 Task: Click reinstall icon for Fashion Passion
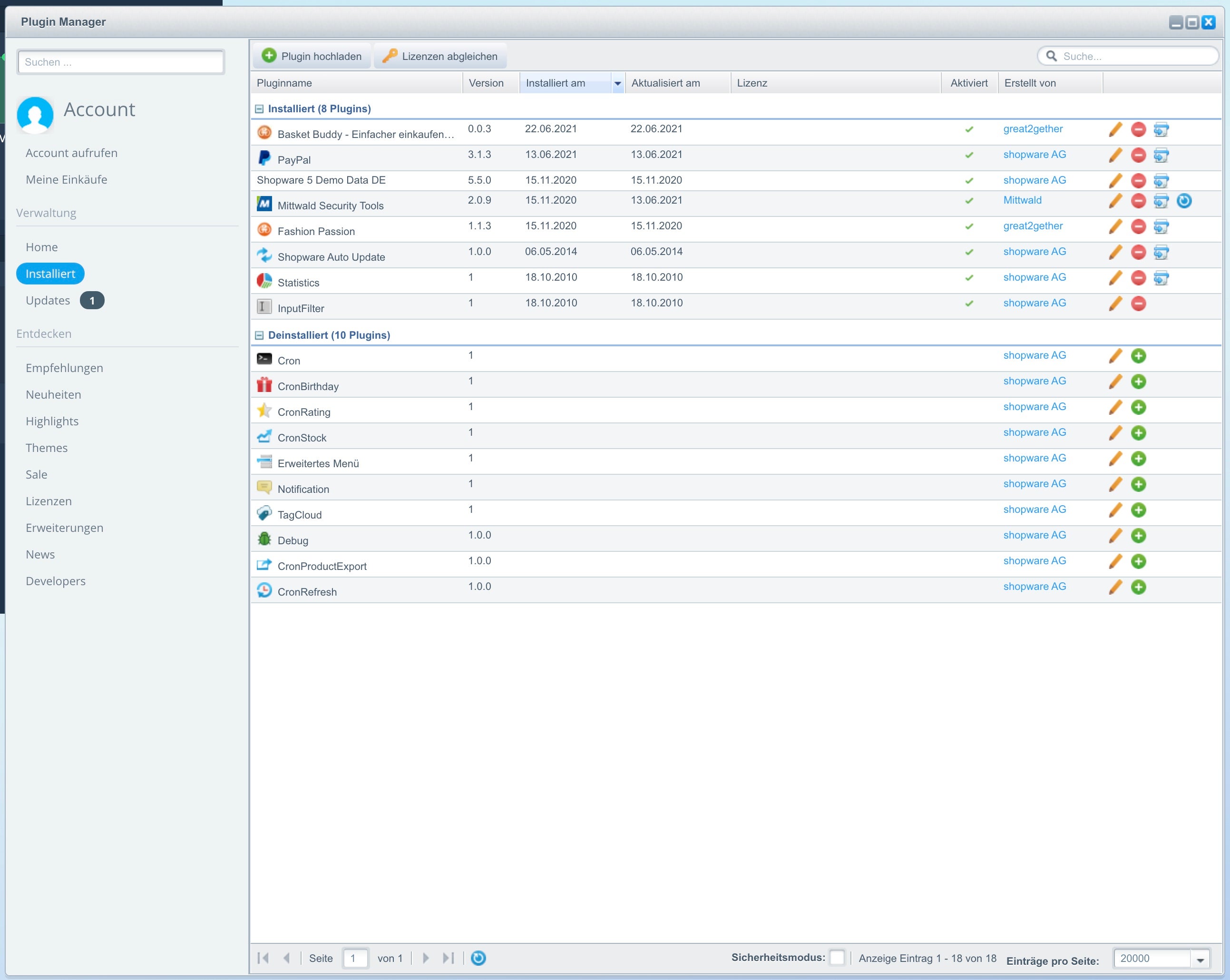tap(1161, 226)
